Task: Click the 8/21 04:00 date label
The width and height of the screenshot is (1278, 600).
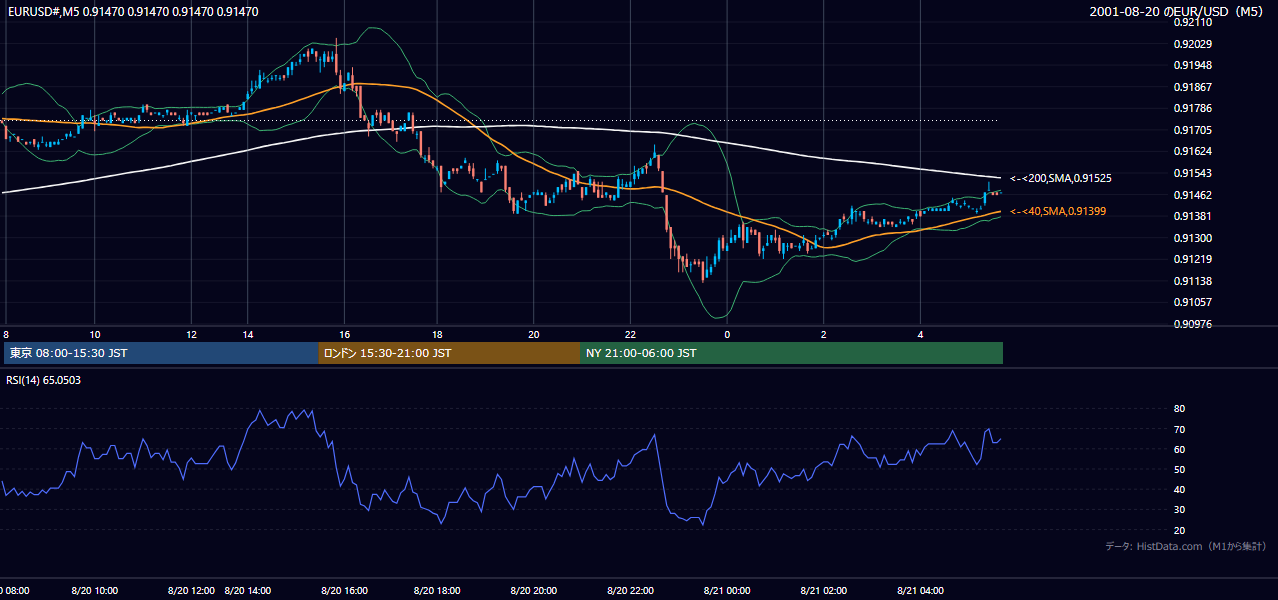Action: pos(921,590)
